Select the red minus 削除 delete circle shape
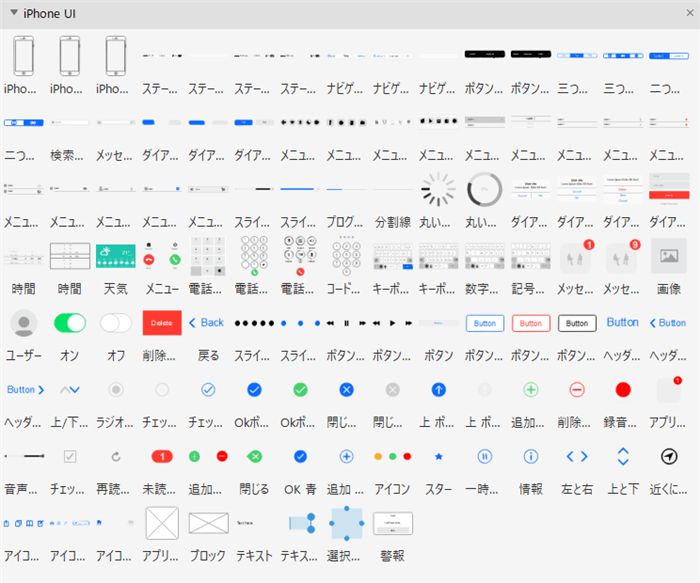 577,390
